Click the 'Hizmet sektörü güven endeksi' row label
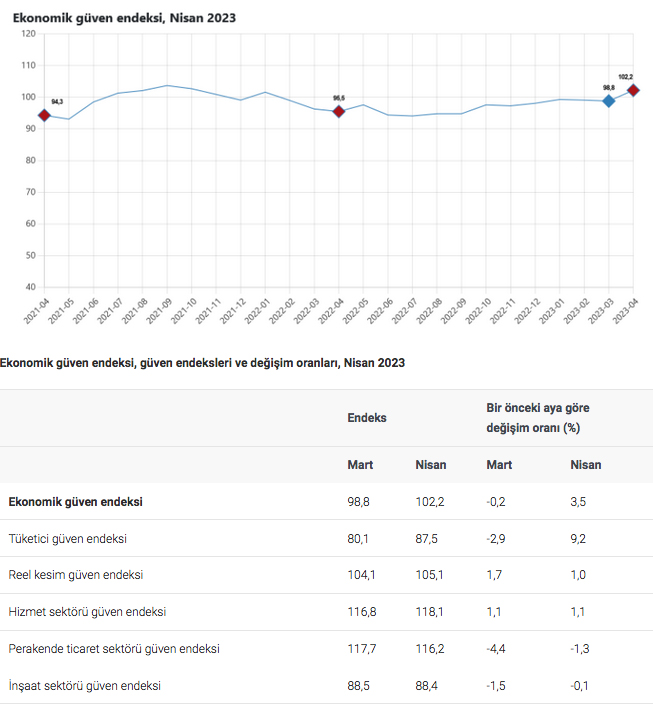The height and width of the screenshot is (710, 653). pos(87,612)
